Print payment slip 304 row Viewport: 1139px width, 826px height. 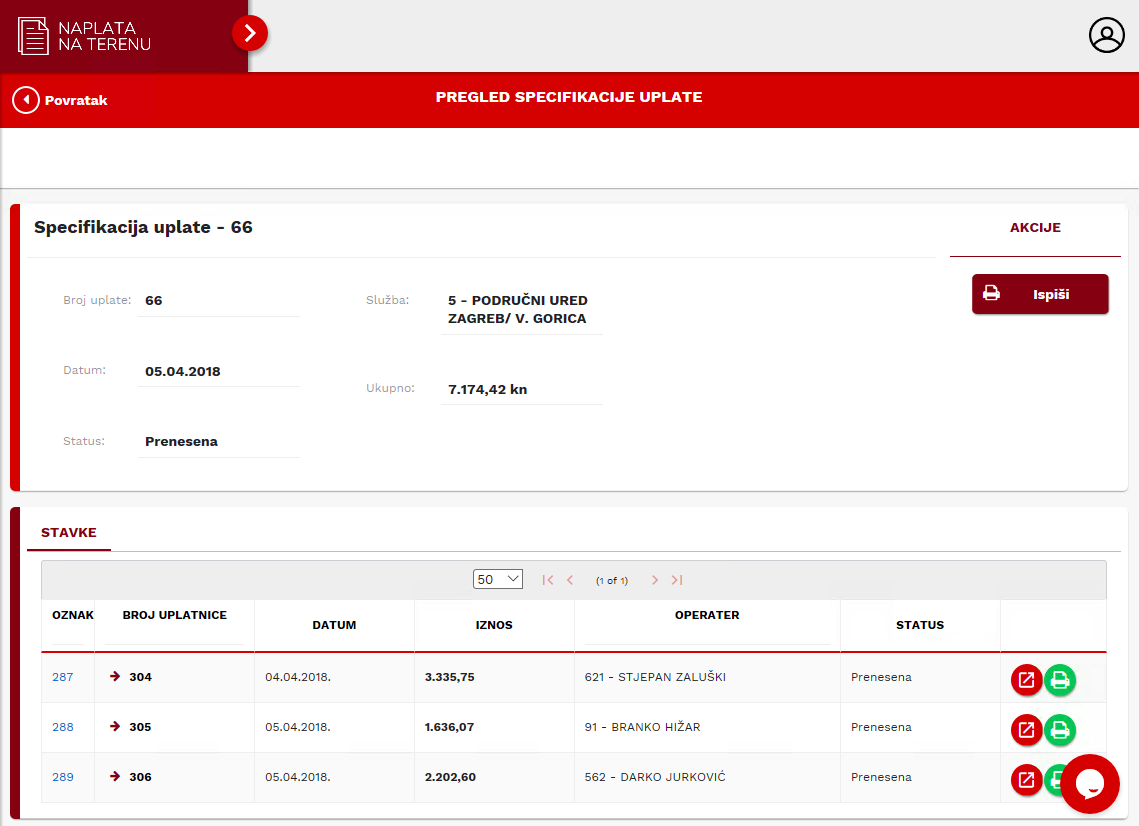(1060, 680)
